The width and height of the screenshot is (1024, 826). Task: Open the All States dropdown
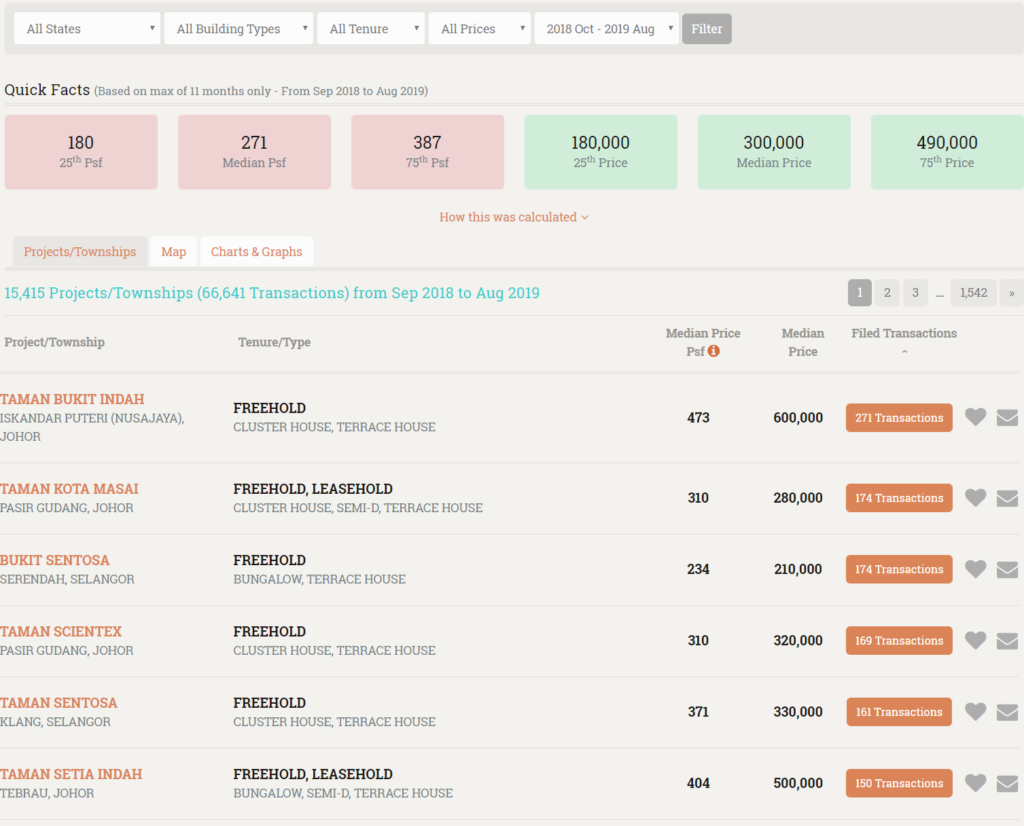[x=87, y=29]
